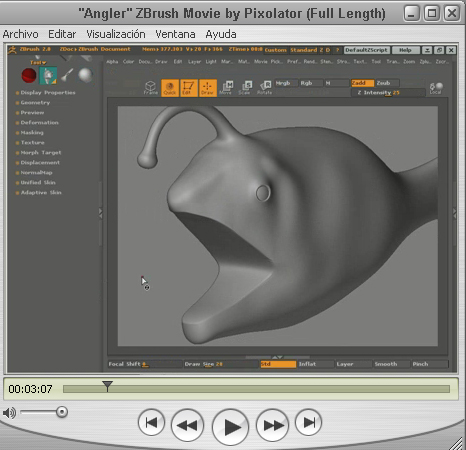Skip to end of movie
Viewport: 466px width, 450px height.
(x=308, y=422)
